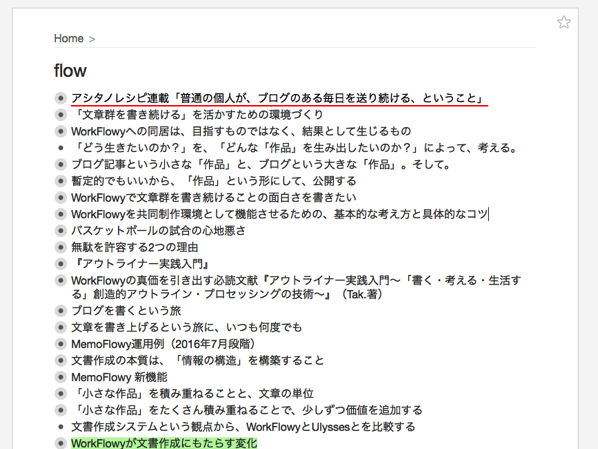Screen dimensions: 598x449
Task: Click bullet of 『アウトライナー実践入門』 item
Action: pos(61,264)
